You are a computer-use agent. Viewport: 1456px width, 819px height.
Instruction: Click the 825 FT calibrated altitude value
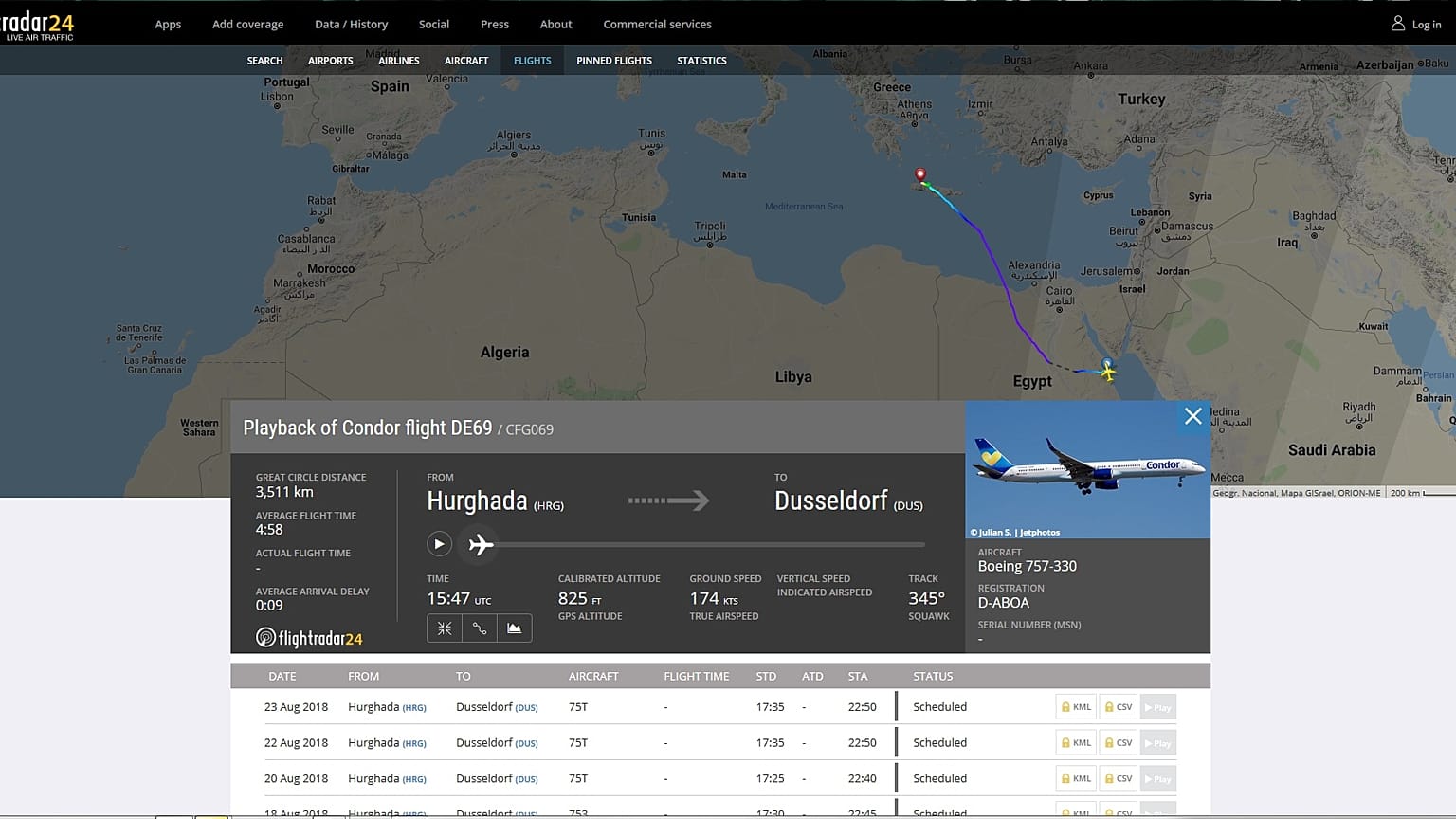click(x=579, y=599)
